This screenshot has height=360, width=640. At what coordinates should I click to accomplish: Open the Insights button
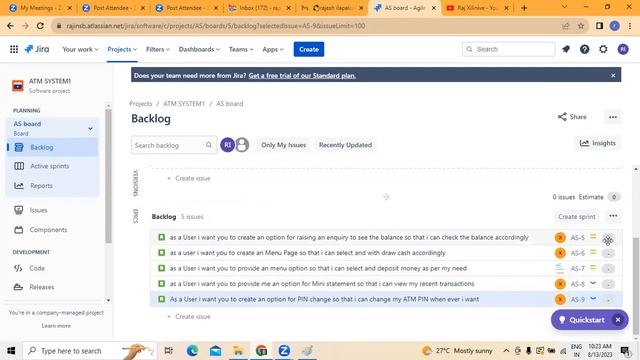(598, 143)
